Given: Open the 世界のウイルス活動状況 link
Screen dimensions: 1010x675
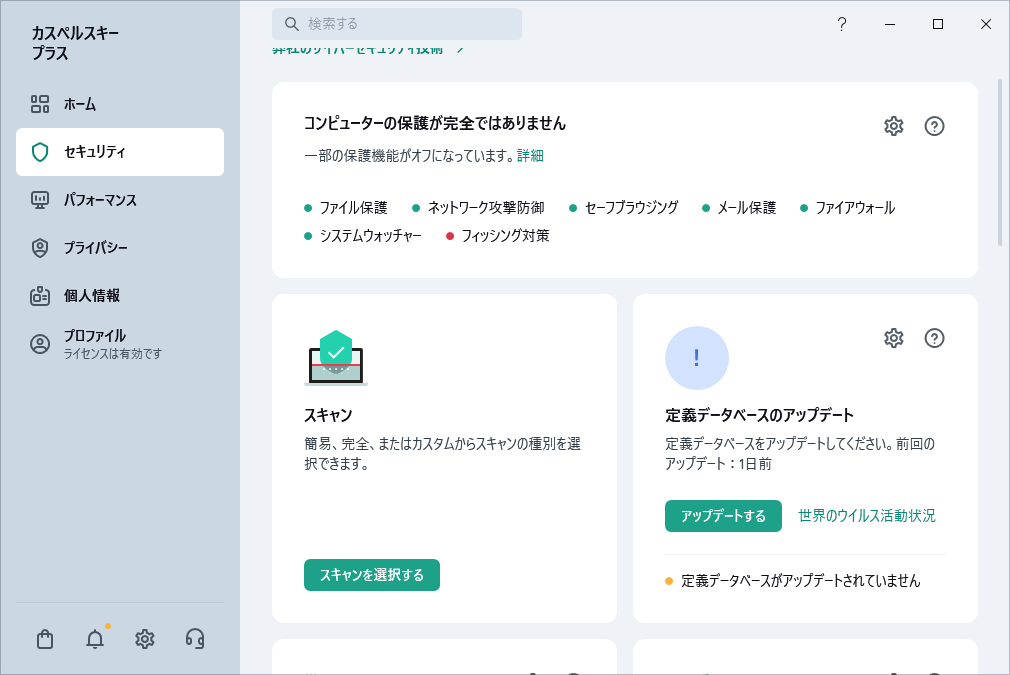Looking at the screenshot, I should pyautogui.click(x=867, y=516).
